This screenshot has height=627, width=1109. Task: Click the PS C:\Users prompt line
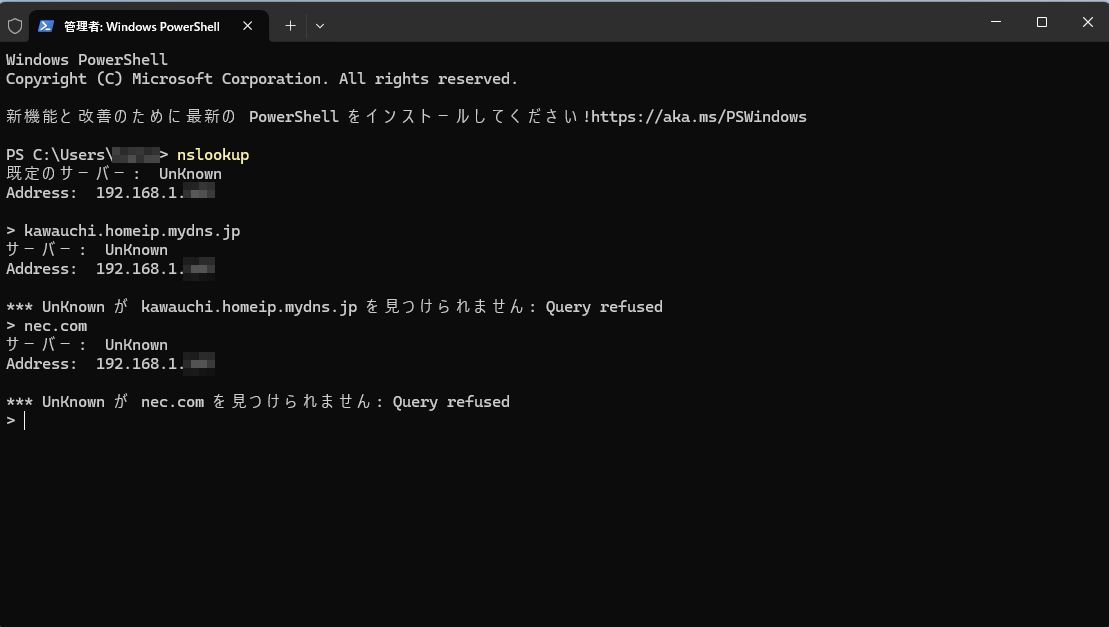coord(127,155)
